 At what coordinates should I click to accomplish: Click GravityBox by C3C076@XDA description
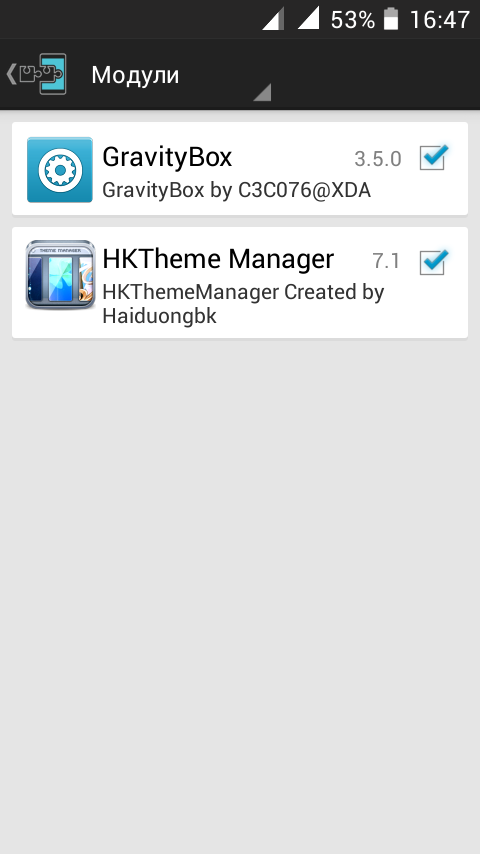coord(236,190)
